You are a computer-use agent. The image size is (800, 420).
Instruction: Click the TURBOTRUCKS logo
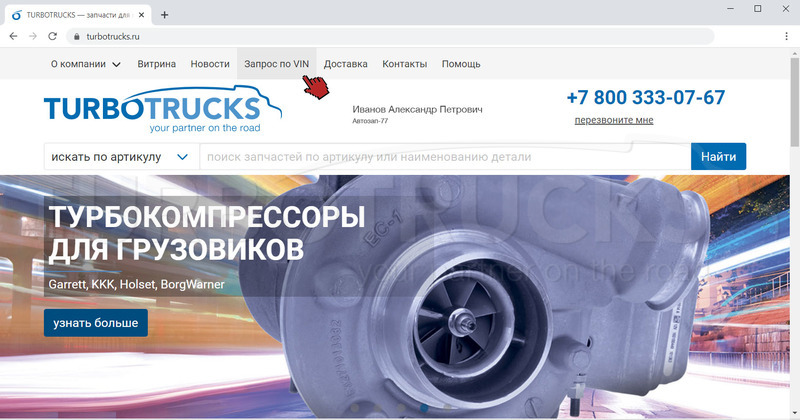point(162,110)
